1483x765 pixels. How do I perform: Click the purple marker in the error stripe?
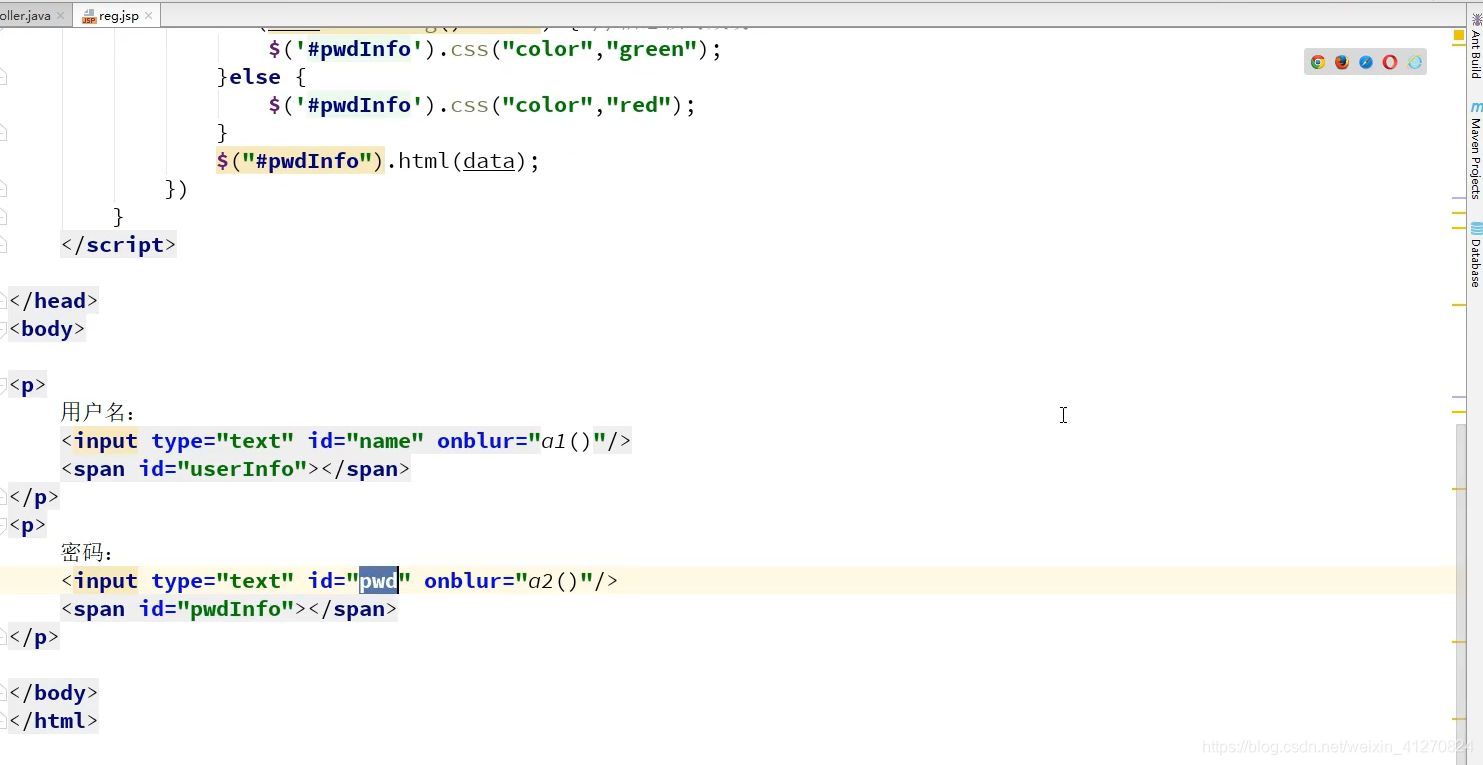(1459, 199)
